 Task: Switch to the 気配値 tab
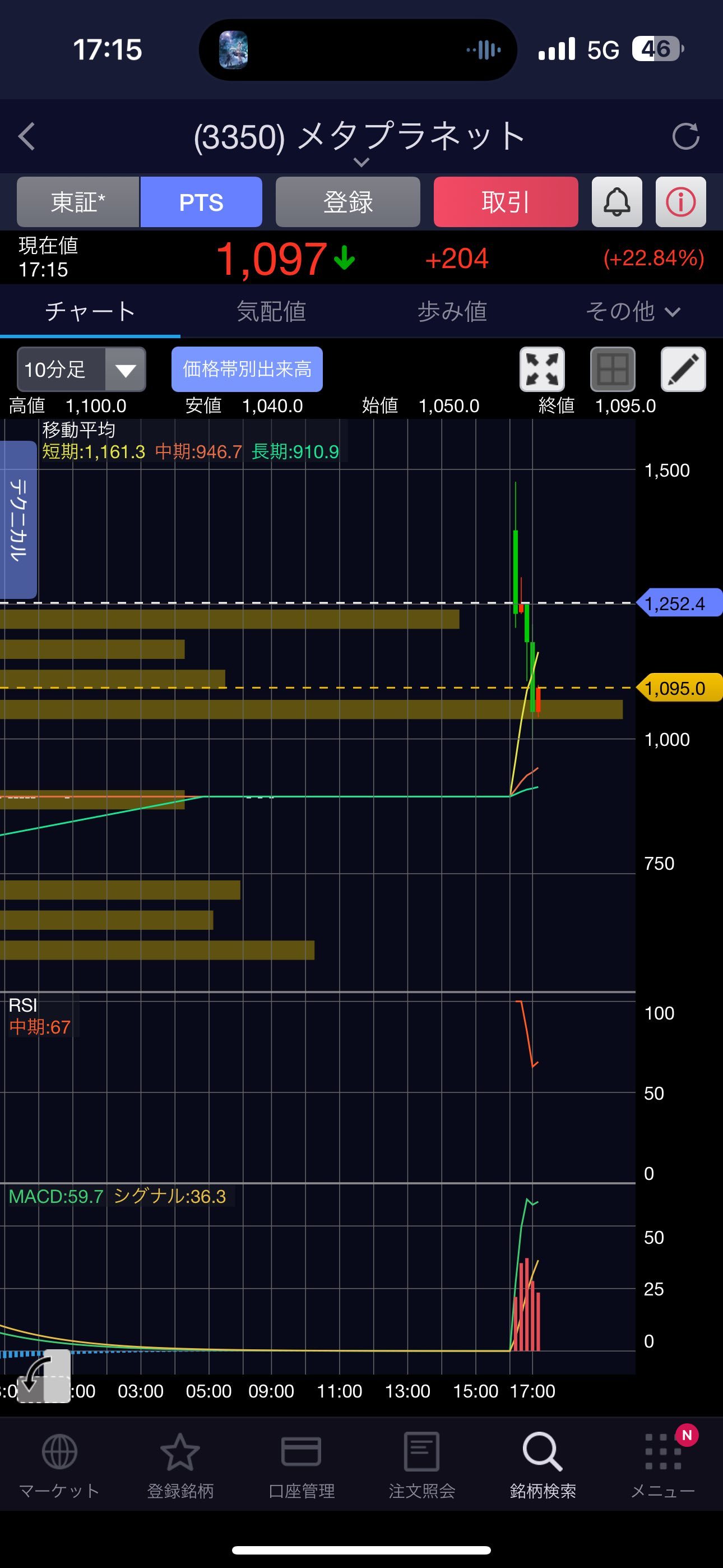(x=271, y=312)
